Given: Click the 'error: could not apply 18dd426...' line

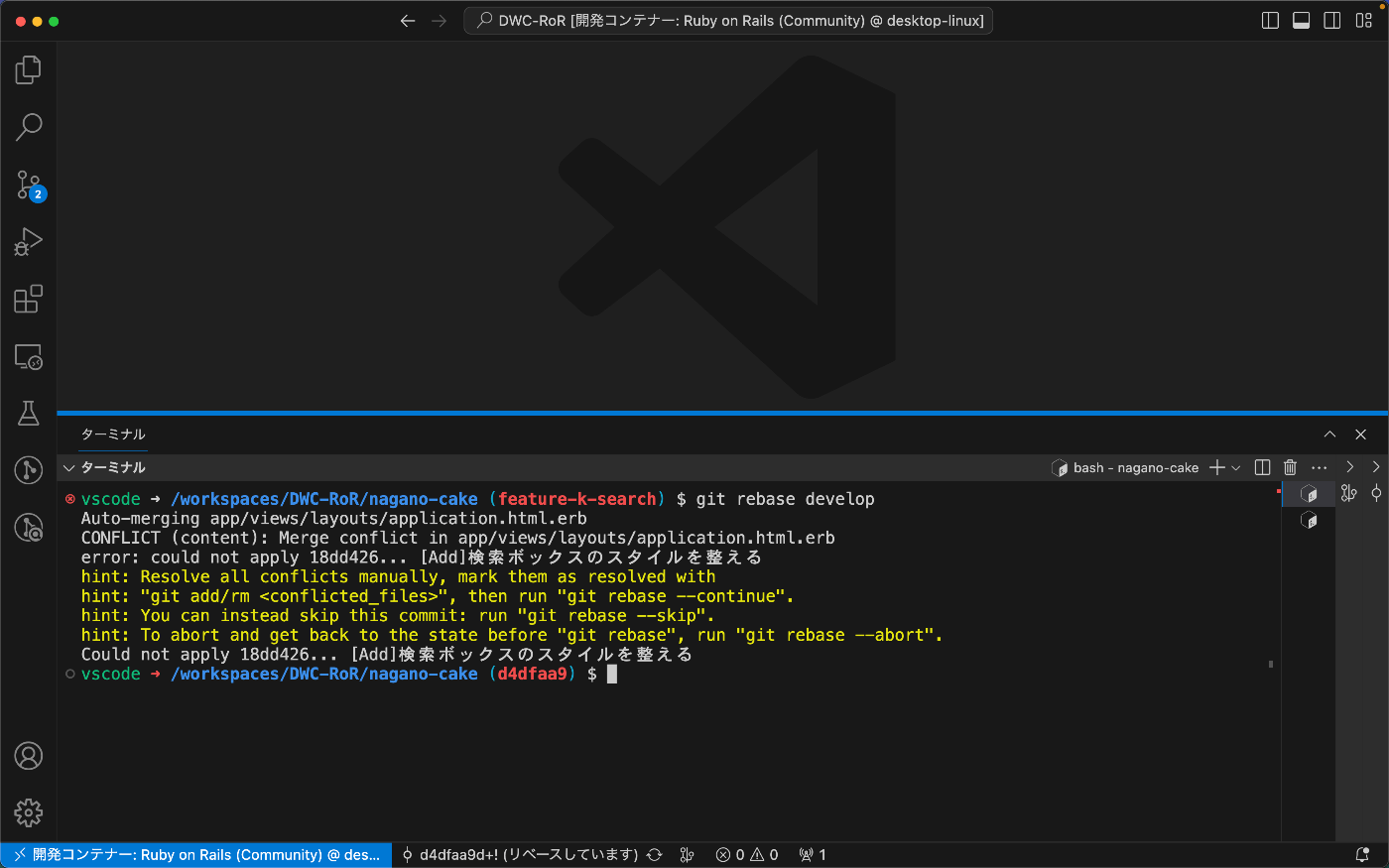Looking at the screenshot, I should click(x=422, y=558).
